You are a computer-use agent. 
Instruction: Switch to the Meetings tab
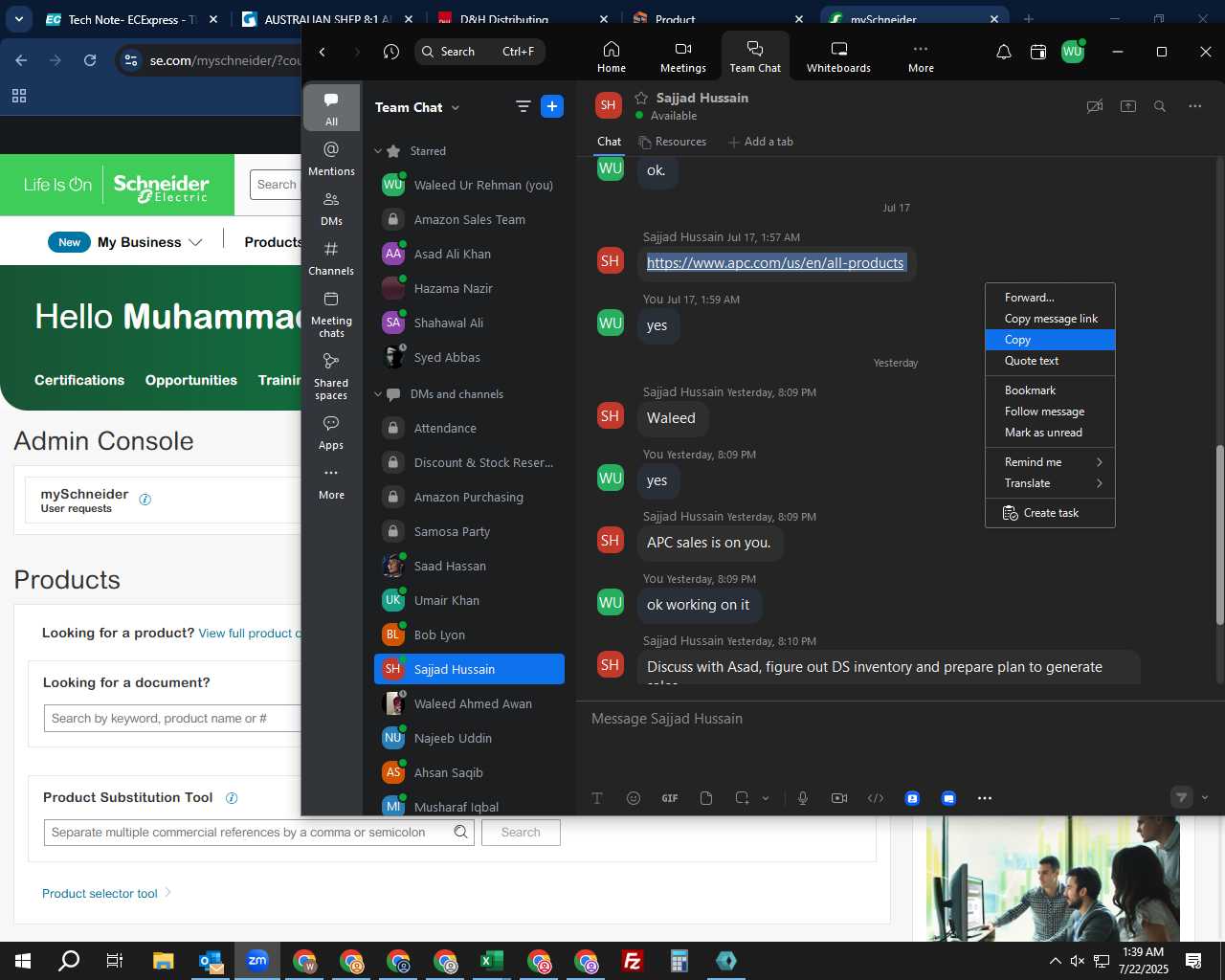[x=682, y=56]
